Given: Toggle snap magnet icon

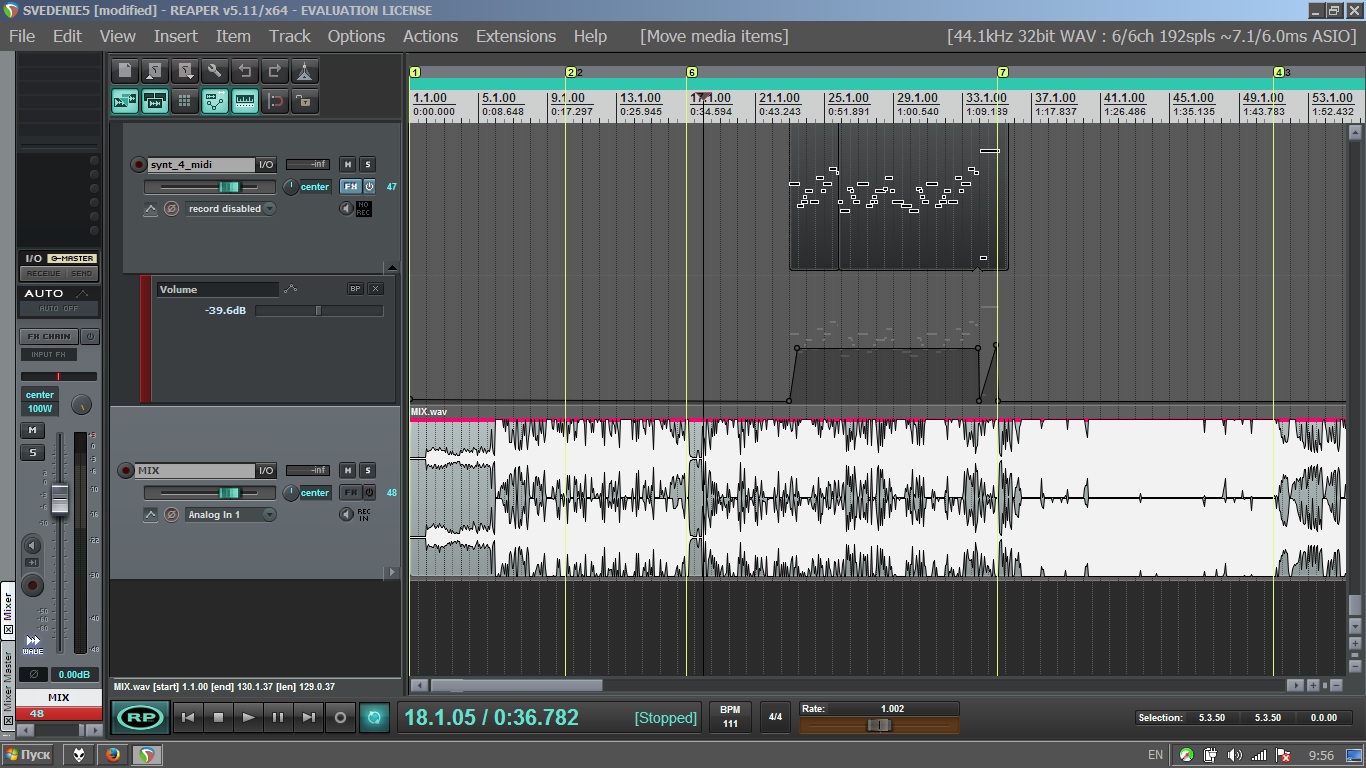Looking at the screenshot, I should [x=275, y=101].
